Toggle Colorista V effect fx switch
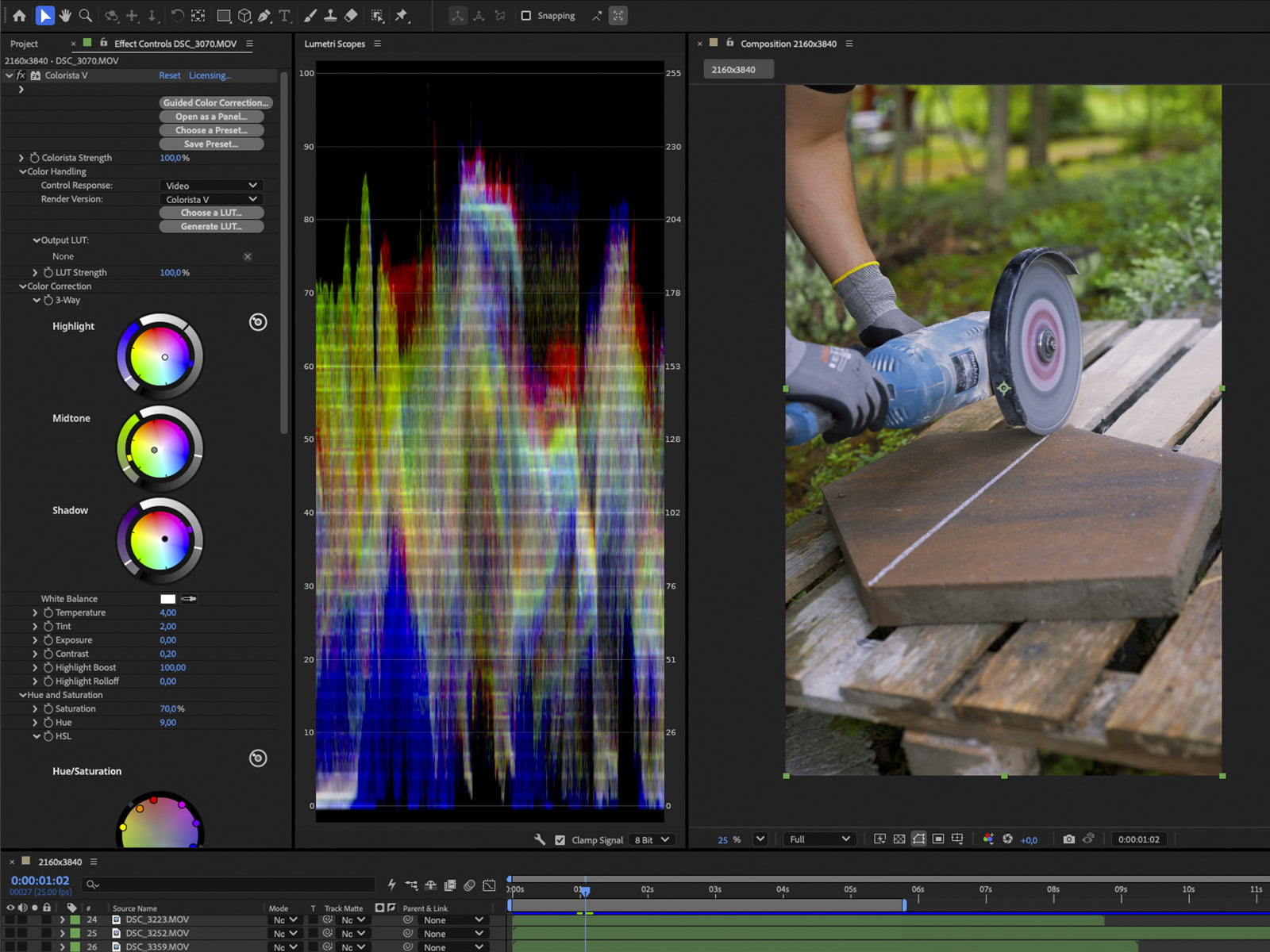The image size is (1270, 952). [x=21, y=75]
